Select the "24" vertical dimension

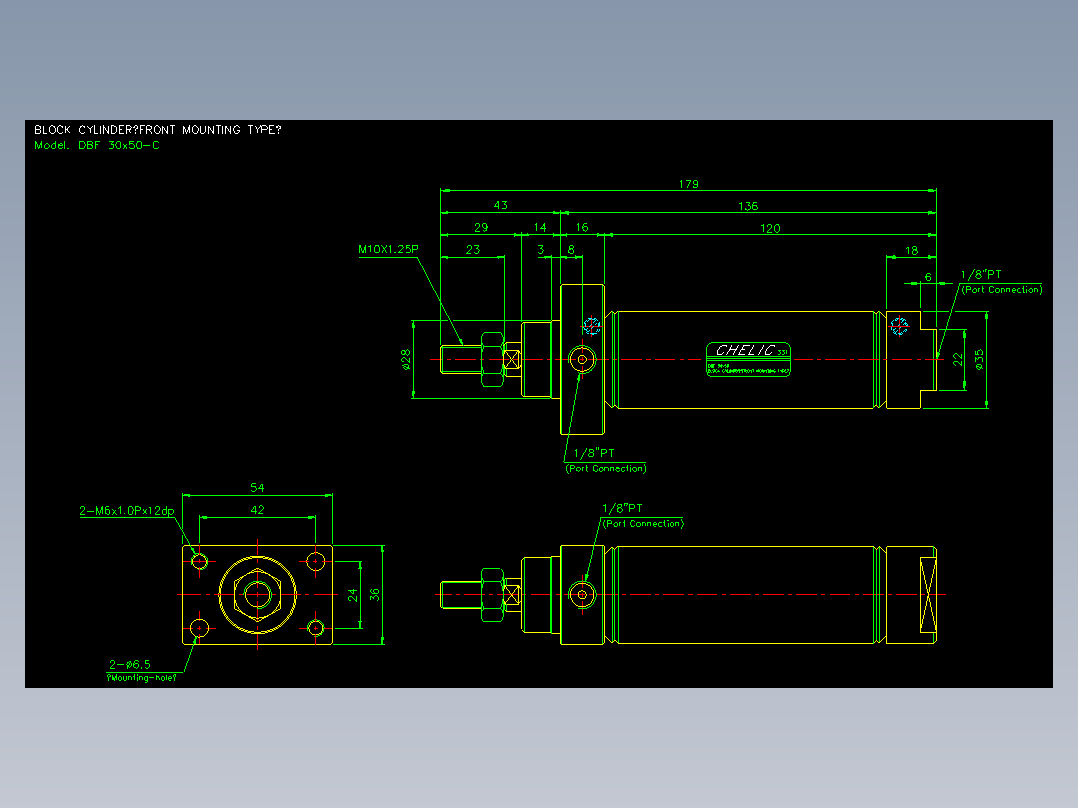point(353,595)
